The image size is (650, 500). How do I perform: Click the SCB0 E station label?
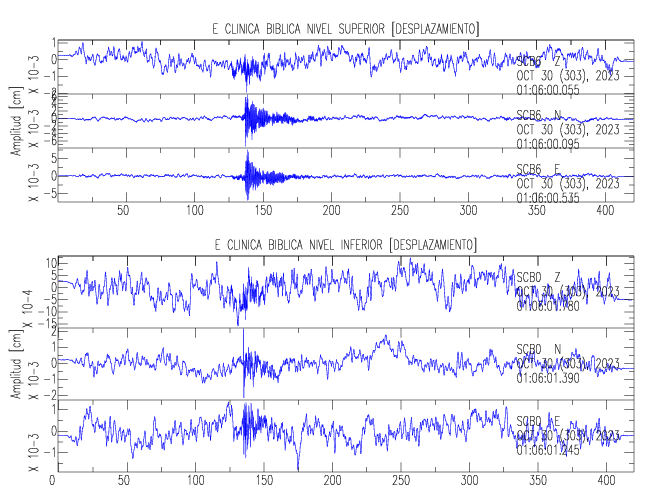click(538, 421)
